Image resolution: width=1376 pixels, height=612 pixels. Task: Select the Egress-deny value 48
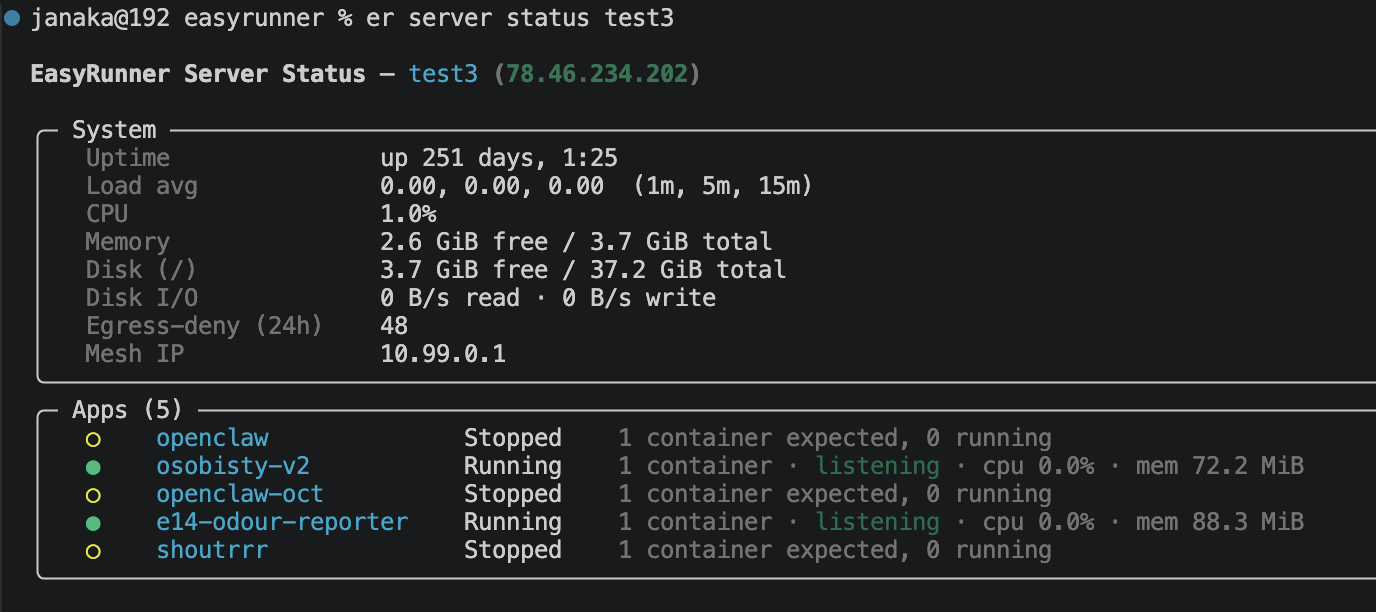(394, 326)
